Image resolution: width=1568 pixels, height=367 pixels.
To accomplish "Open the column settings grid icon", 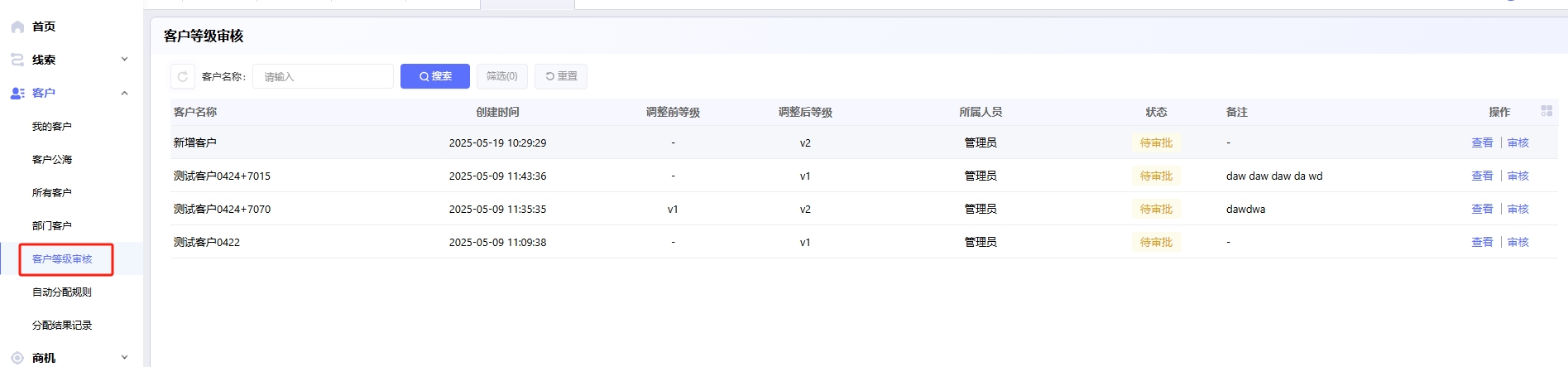I will pyautogui.click(x=1546, y=111).
